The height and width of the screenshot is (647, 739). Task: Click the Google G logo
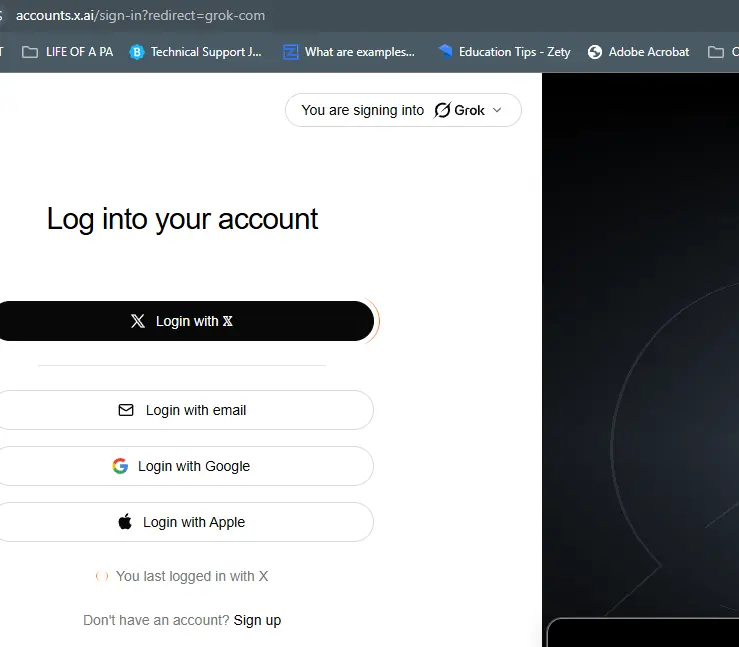[x=120, y=466]
